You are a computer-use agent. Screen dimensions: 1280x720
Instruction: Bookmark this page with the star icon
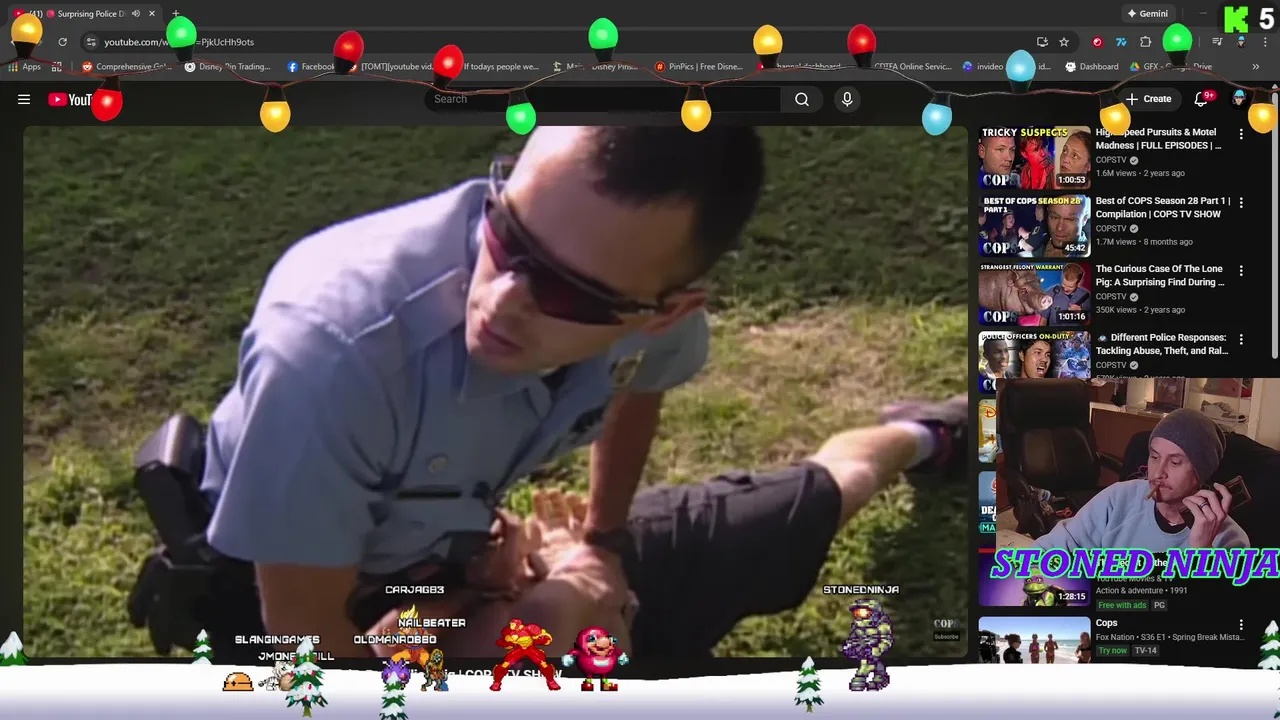point(1064,42)
